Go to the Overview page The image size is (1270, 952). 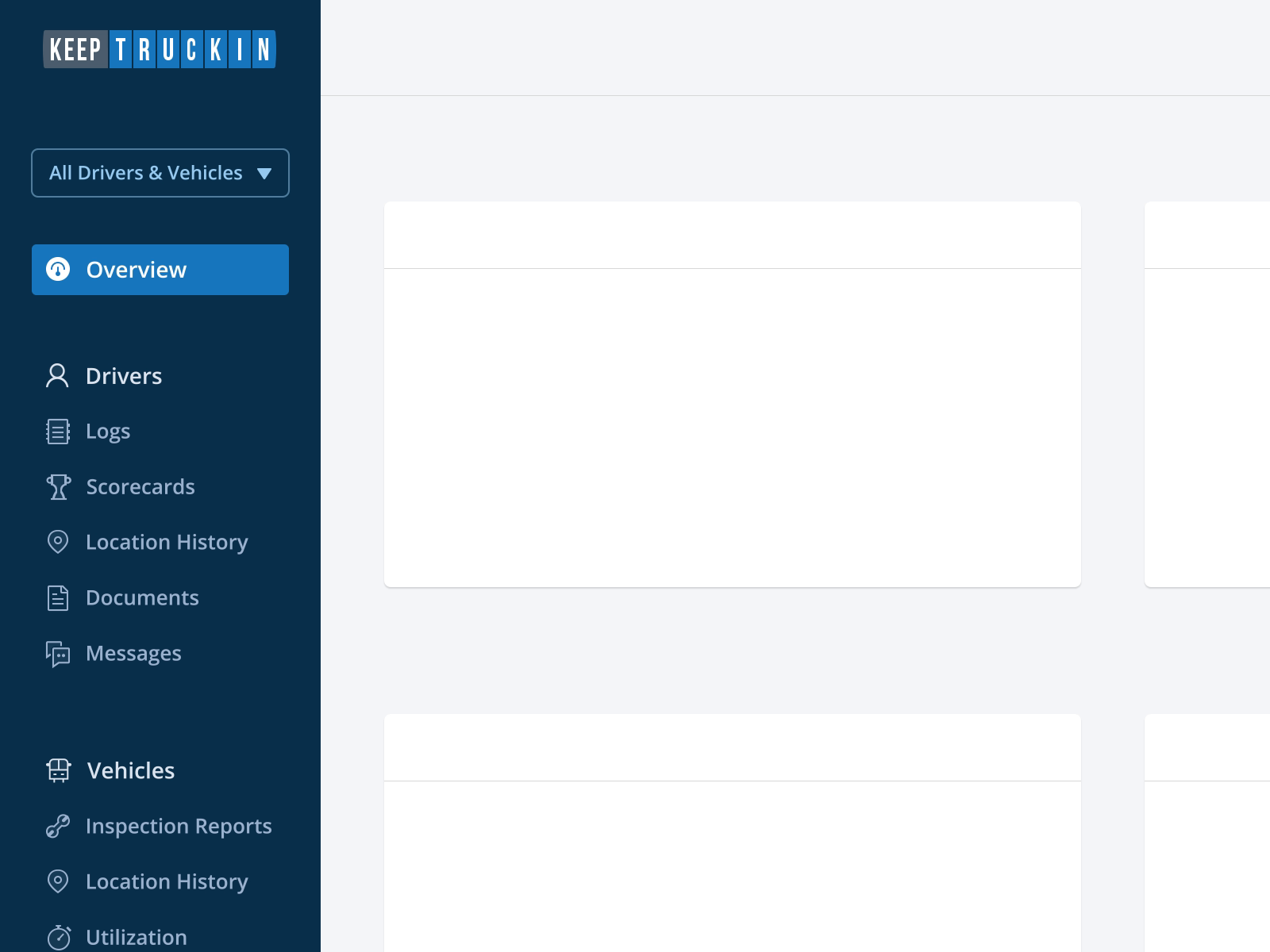[x=160, y=270]
